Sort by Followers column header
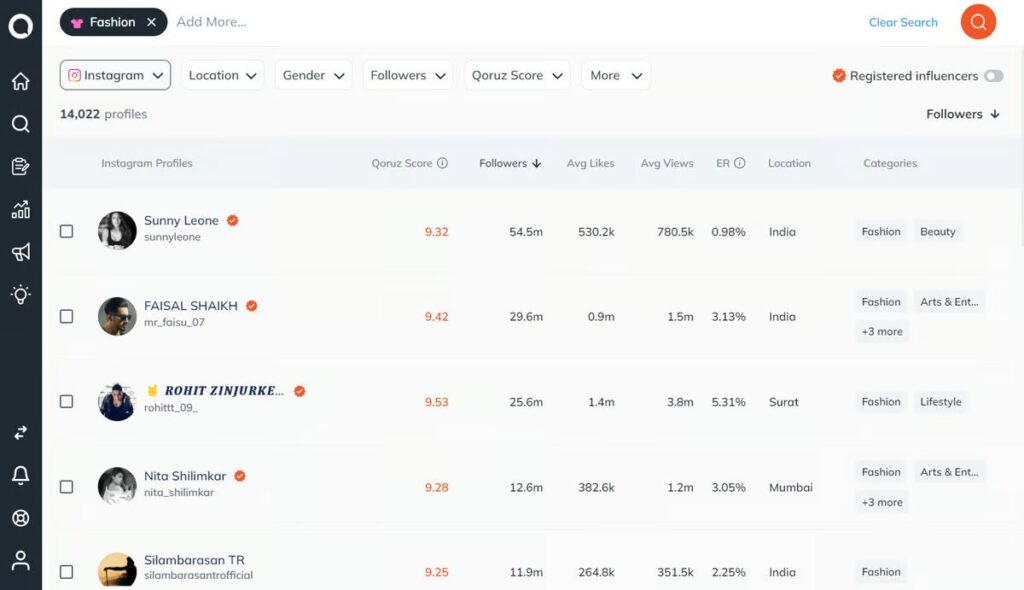 (510, 163)
